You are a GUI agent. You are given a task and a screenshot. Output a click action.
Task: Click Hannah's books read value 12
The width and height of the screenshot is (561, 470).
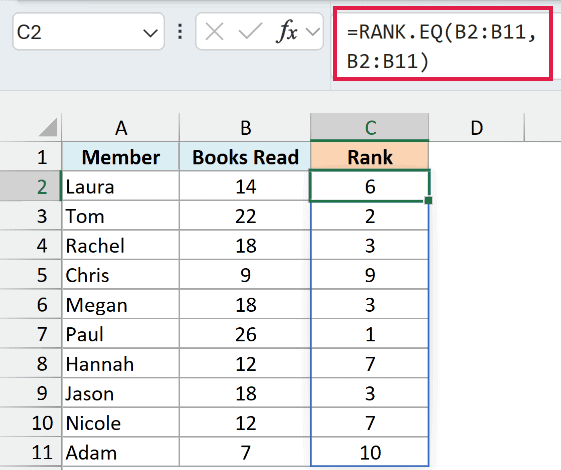tap(245, 363)
